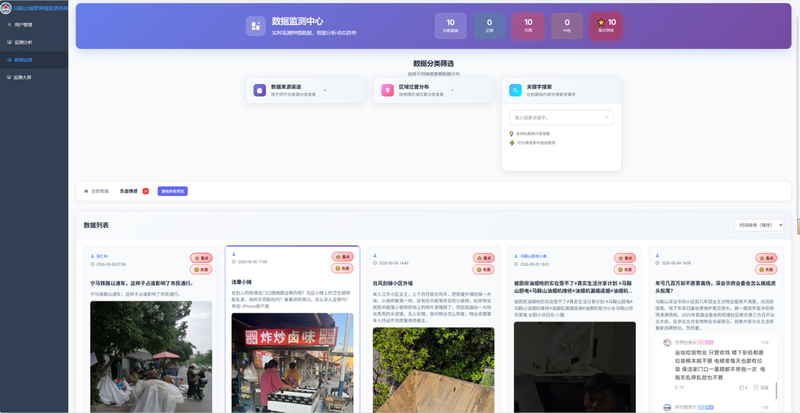800x413 pixels.
Task: Click 负面 badge on 台风刮掉小区外墙 card
Action: pos(484,270)
